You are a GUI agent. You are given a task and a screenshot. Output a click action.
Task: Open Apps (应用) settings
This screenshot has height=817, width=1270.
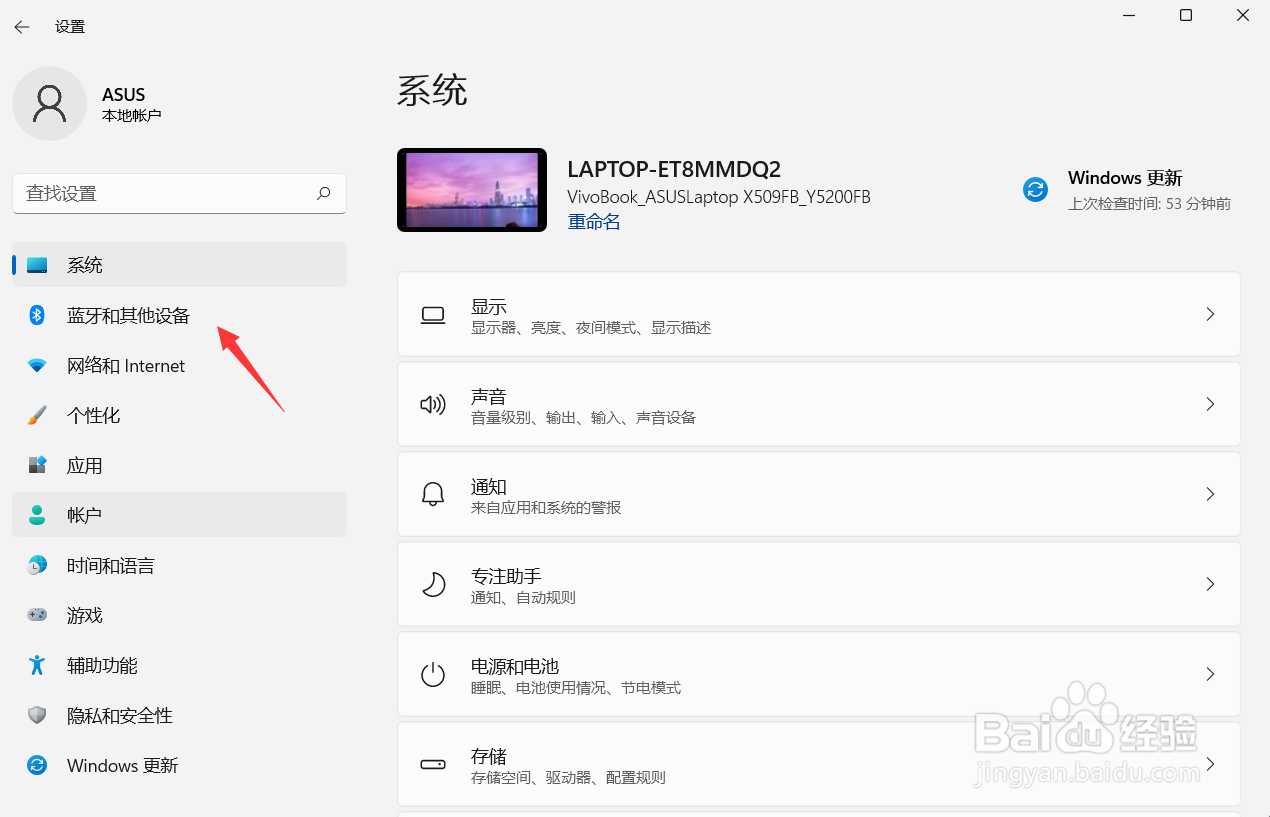coord(85,465)
